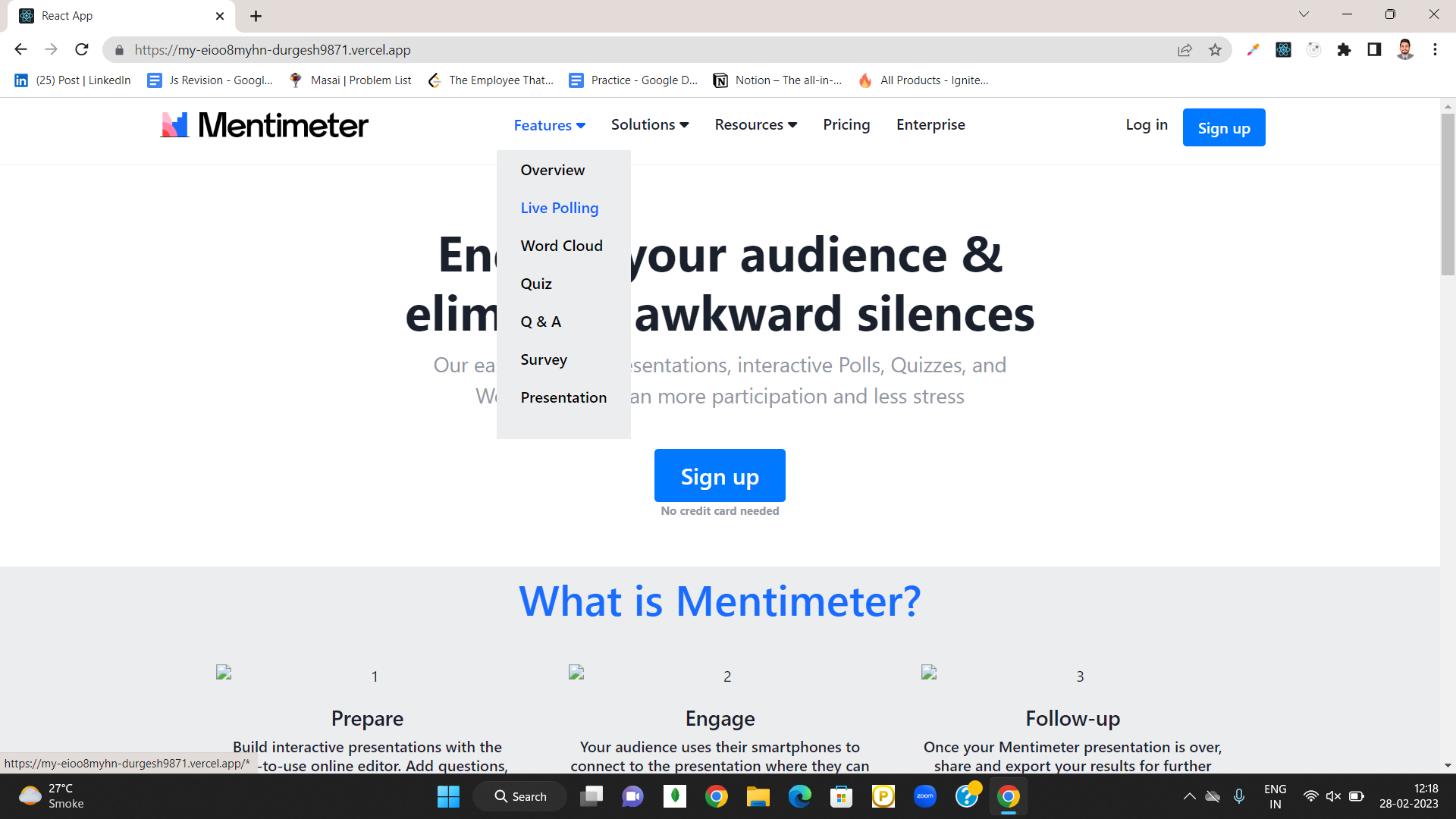Open the Chrome three-dot menu
The image size is (1456, 819).
1435,50
